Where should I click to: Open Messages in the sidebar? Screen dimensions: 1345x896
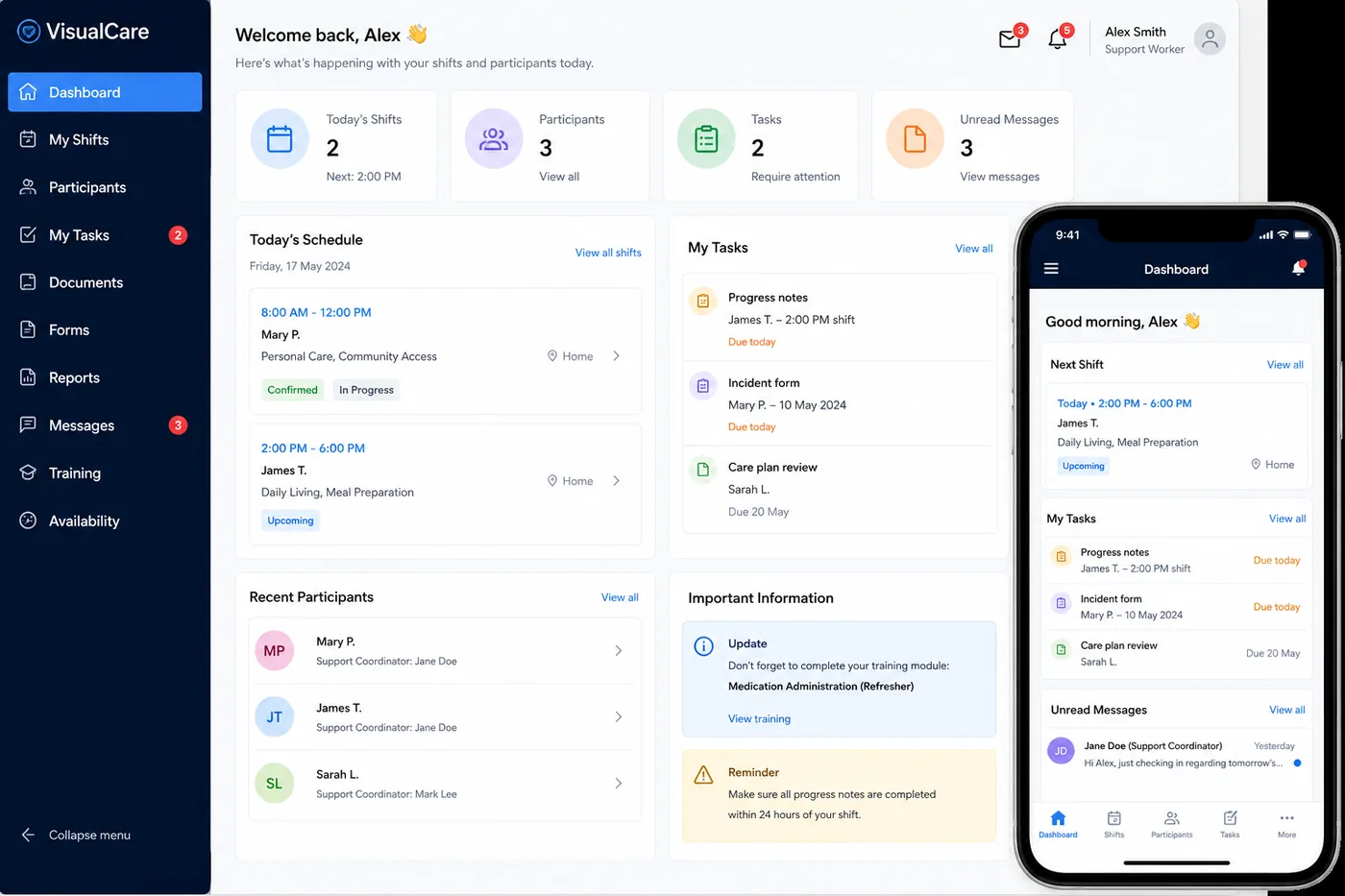pyautogui.click(x=105, y=425)
